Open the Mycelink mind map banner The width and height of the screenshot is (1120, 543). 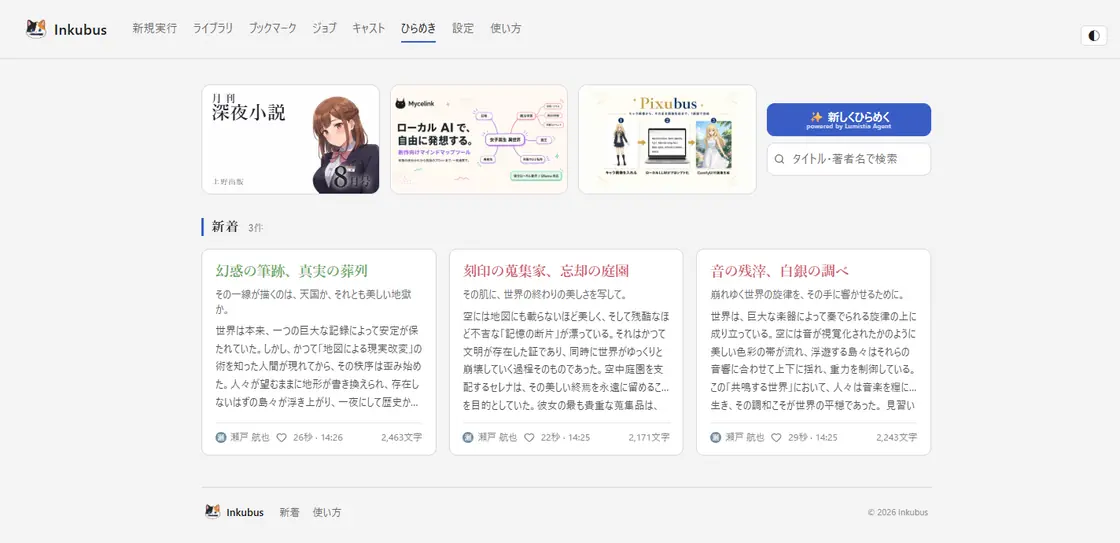(x=479, y=139)
